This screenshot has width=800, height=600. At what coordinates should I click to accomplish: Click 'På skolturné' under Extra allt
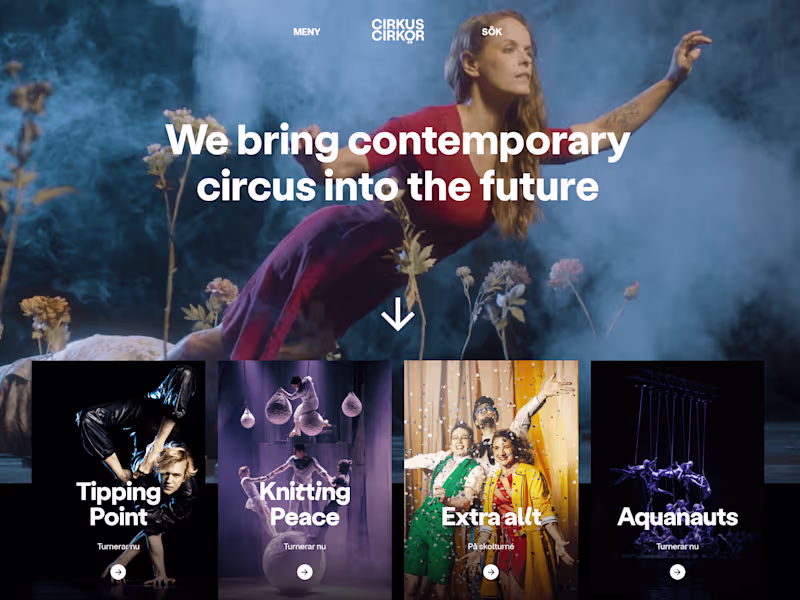491,546
